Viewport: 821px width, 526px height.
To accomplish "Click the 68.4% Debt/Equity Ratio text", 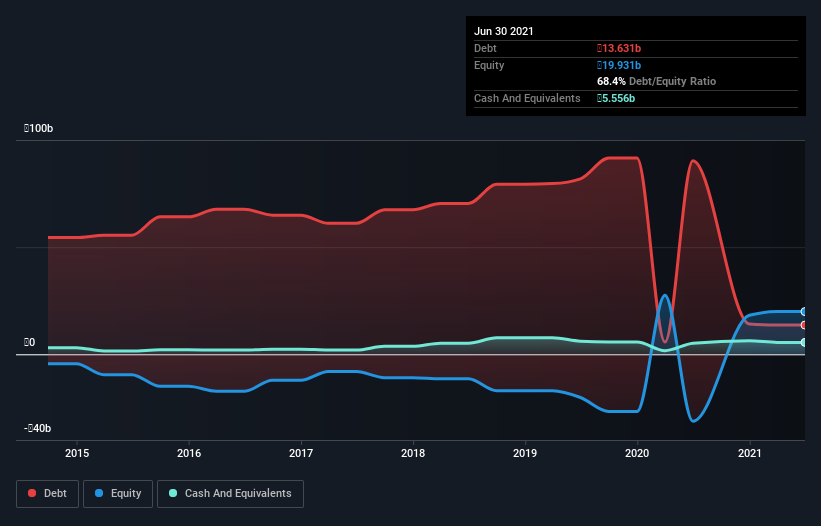I will click(657, 81).
